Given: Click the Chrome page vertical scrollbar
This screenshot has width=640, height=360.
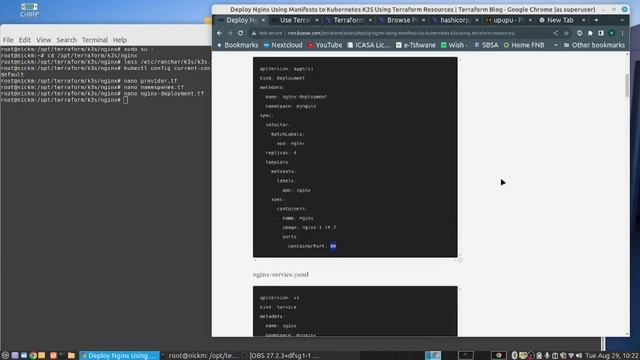Looking at the screenshot, I should (x=627, y=86).
